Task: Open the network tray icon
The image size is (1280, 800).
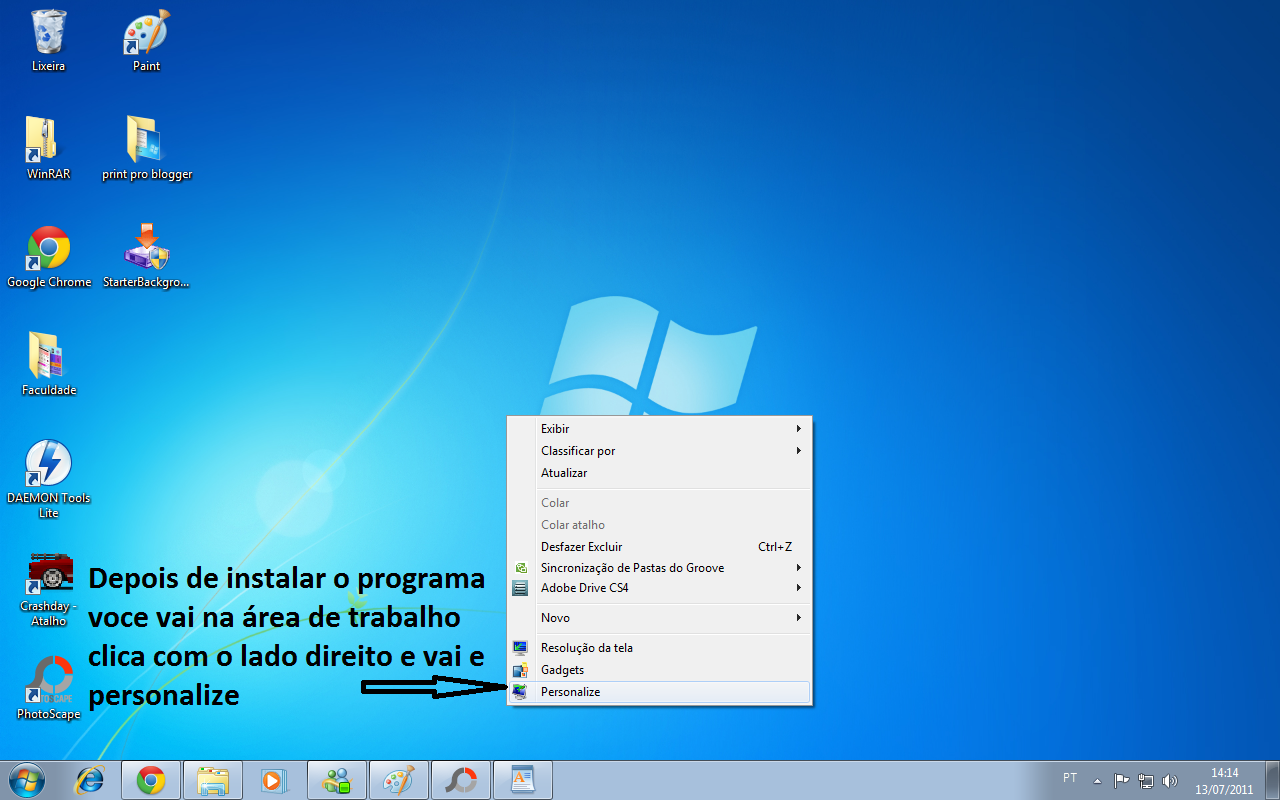Action: 1146,780
